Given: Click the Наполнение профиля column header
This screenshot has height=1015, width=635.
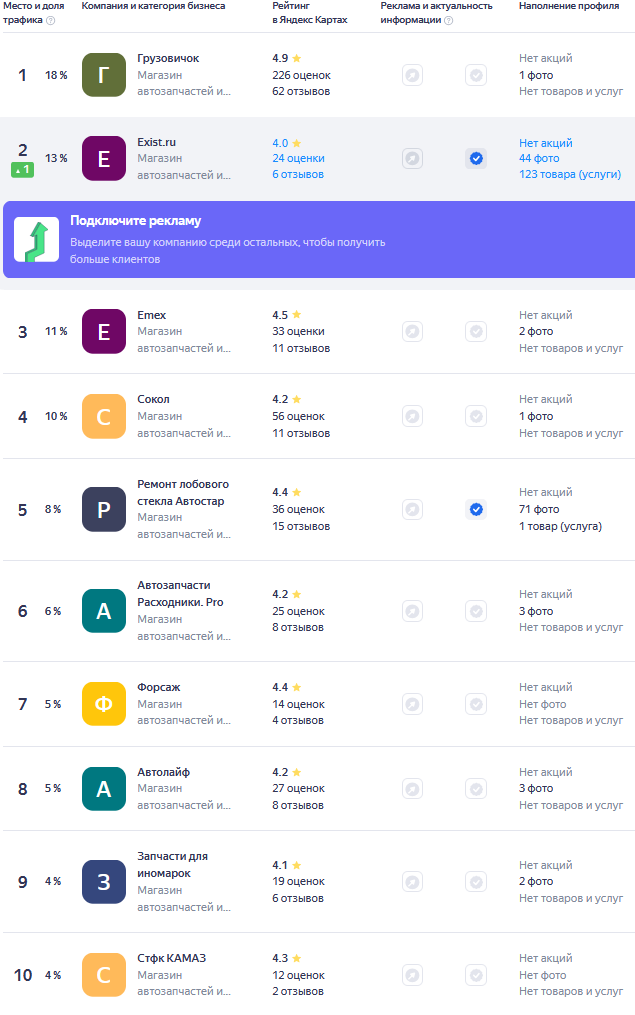Looking at the screenshot, I should click(569, 6).
